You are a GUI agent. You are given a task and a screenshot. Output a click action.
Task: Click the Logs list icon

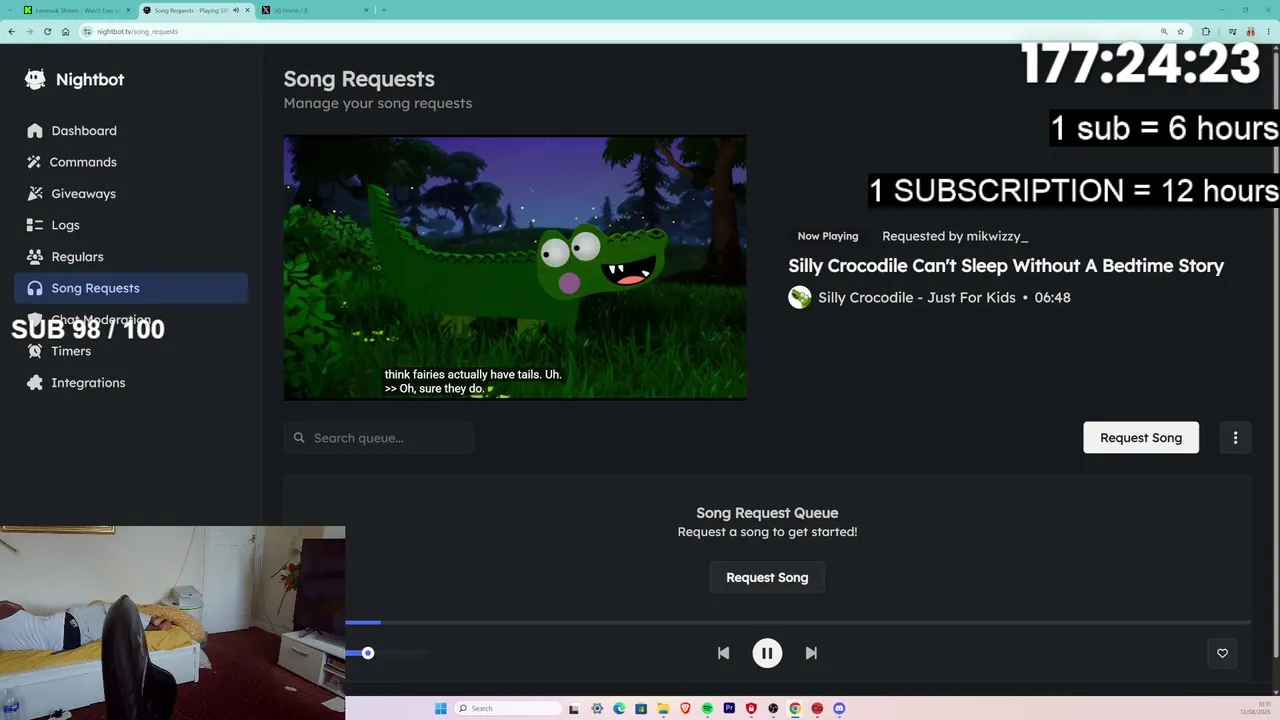tap(35, 225)
